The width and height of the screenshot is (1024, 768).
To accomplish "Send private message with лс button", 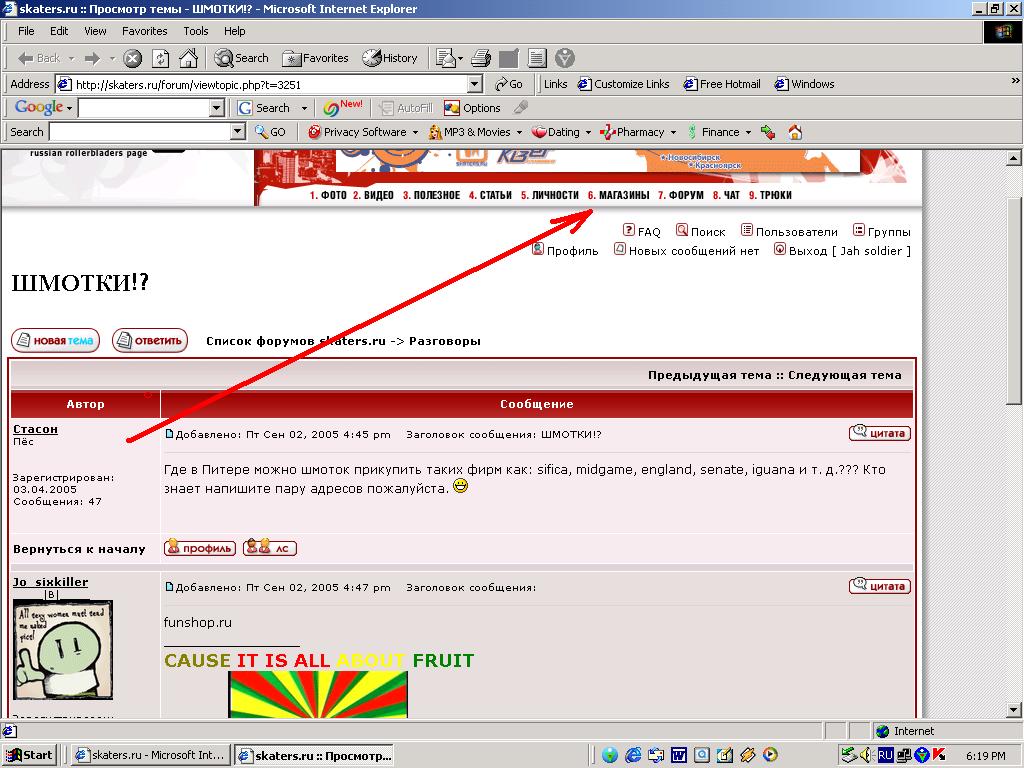I will (x=270, y=548).
